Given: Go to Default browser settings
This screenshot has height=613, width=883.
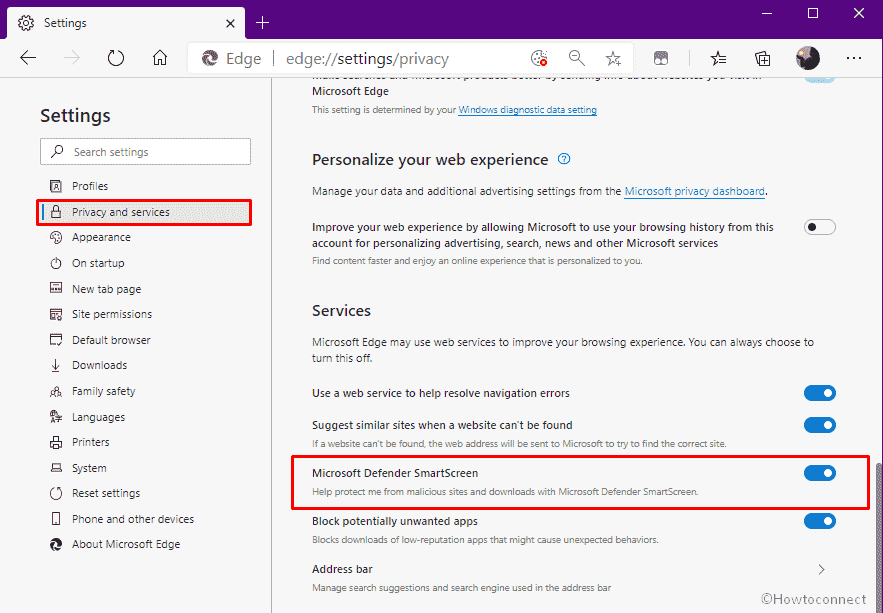Looking at the screenshot, I should coord(112,340).
